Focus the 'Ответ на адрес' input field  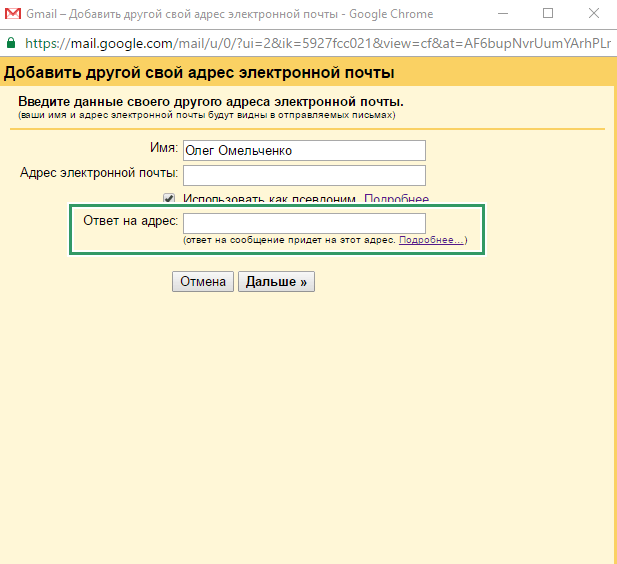[304, 223]
